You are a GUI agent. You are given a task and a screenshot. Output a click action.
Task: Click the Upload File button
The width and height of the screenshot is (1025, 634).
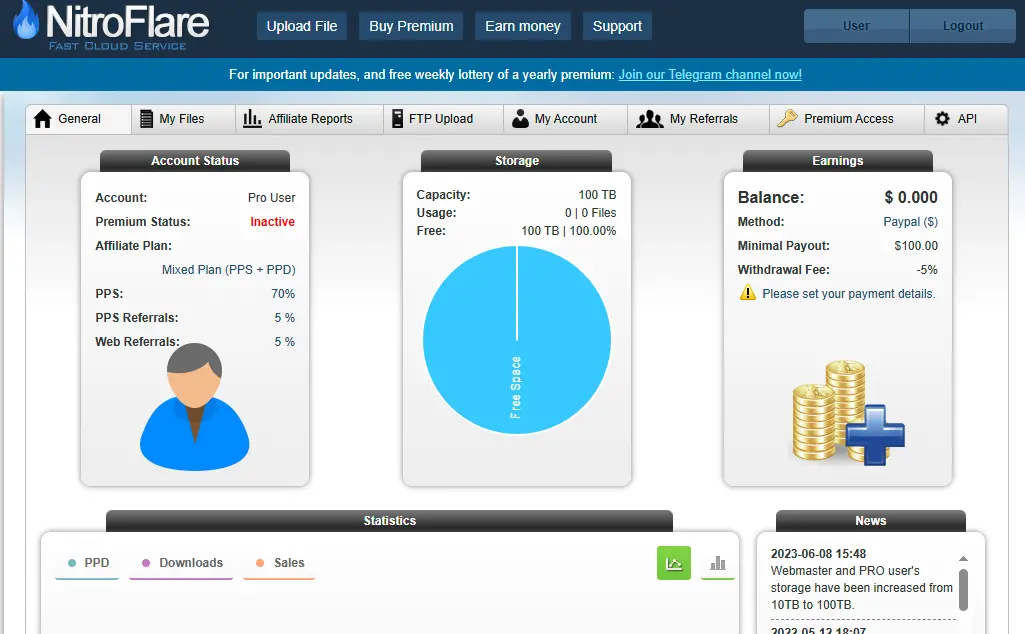pyautogui.click(x=302, y=26)
